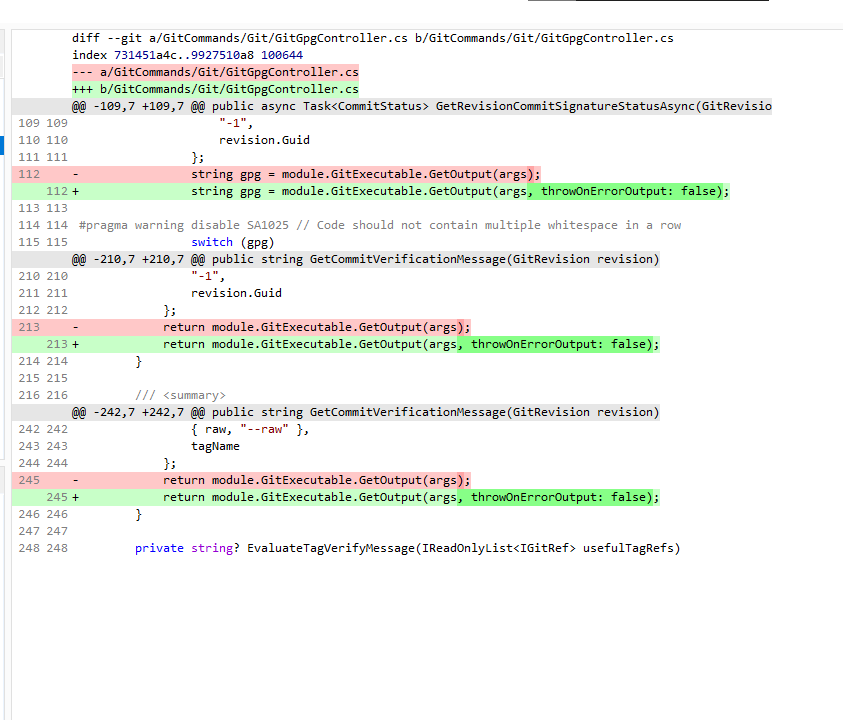Click the lower blue marker in the minimap
The width and height of the screenshot is (843, 720).
click(x=2, y=152)
